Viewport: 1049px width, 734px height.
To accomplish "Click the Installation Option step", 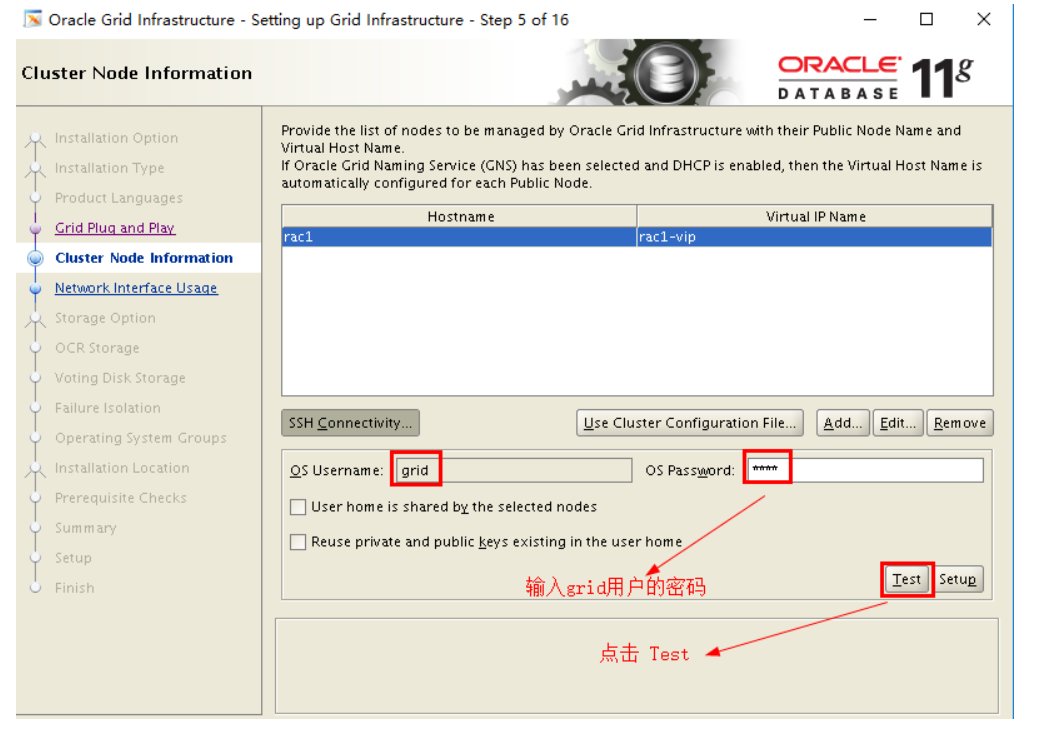I will [116, 138].
